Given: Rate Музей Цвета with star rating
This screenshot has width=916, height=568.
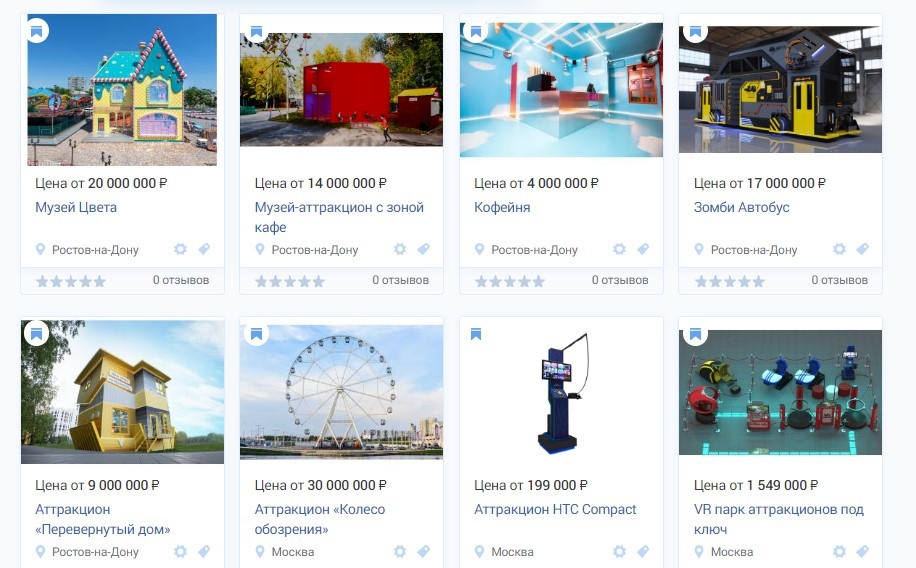Looking at the screenshot, I should pos(71,282).
